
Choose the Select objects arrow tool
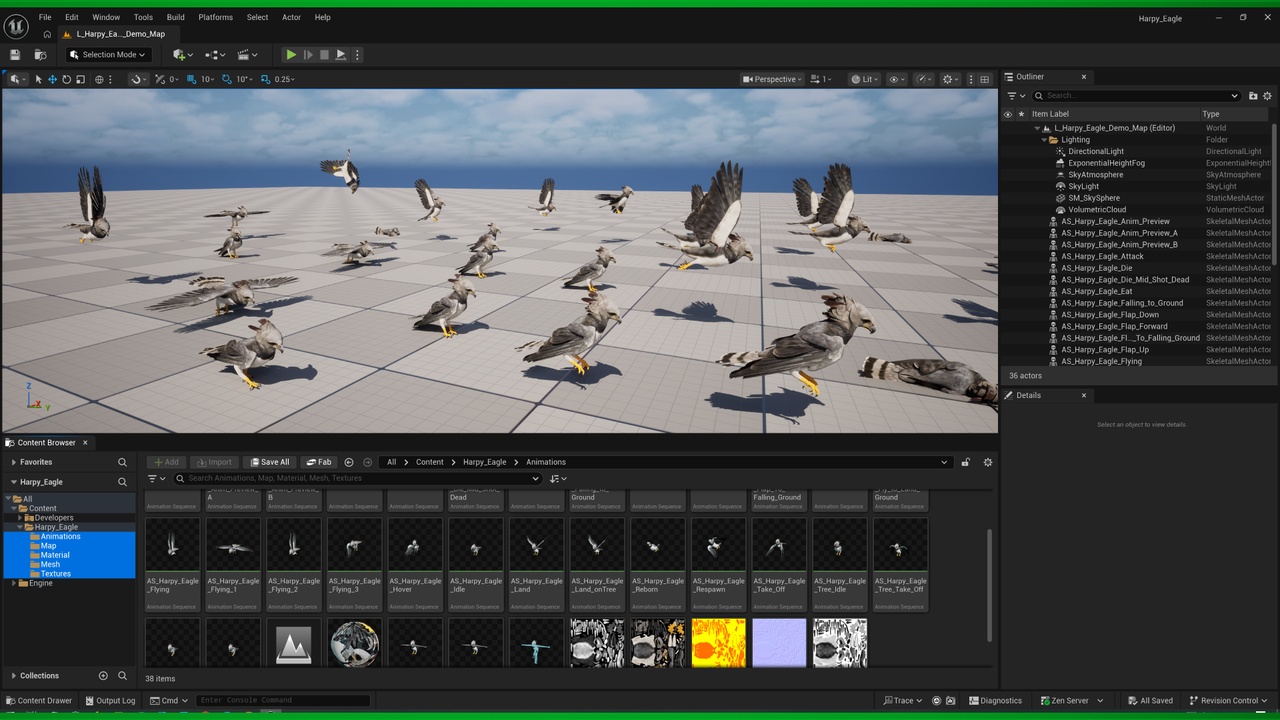[x=38, y=79]
